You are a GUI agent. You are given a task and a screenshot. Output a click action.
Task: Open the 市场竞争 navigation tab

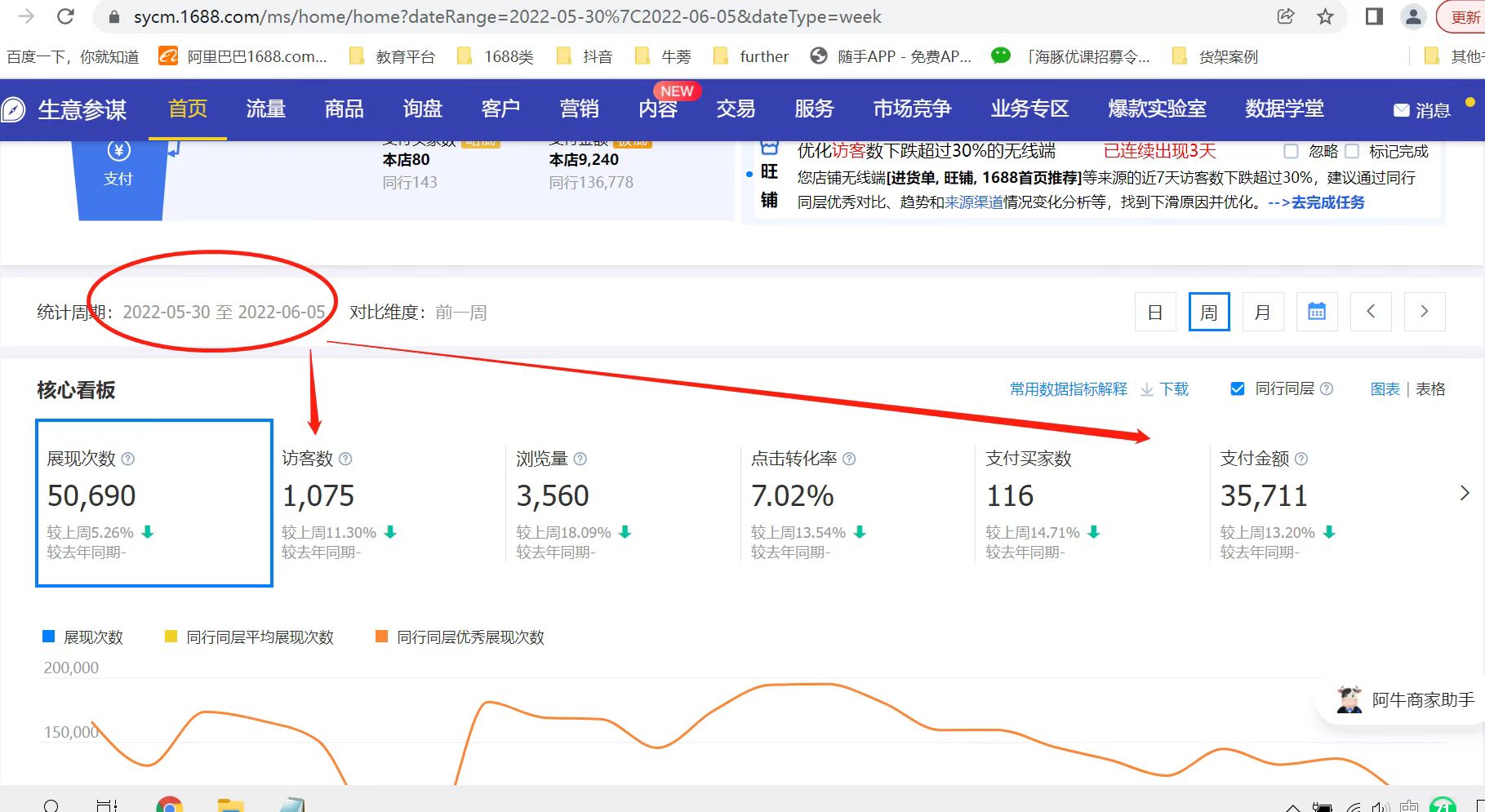click(x=912, y=109)
